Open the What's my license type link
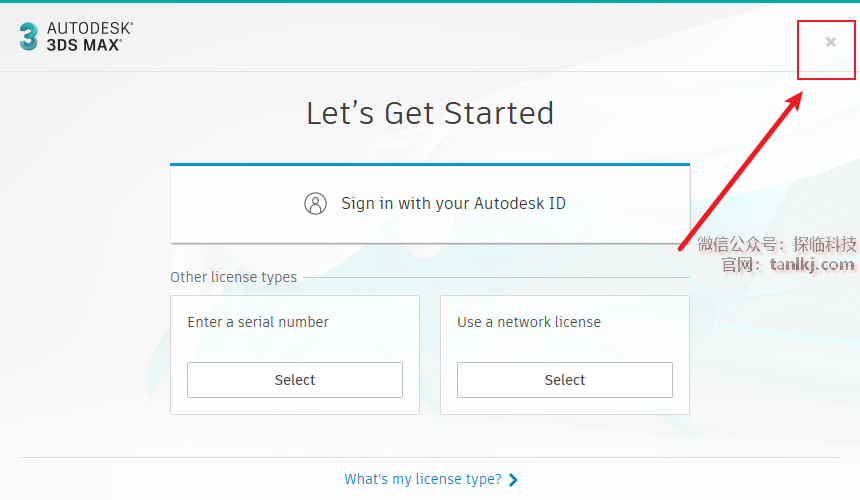Viewport: 860px width, 500px height. coord(423,479)
